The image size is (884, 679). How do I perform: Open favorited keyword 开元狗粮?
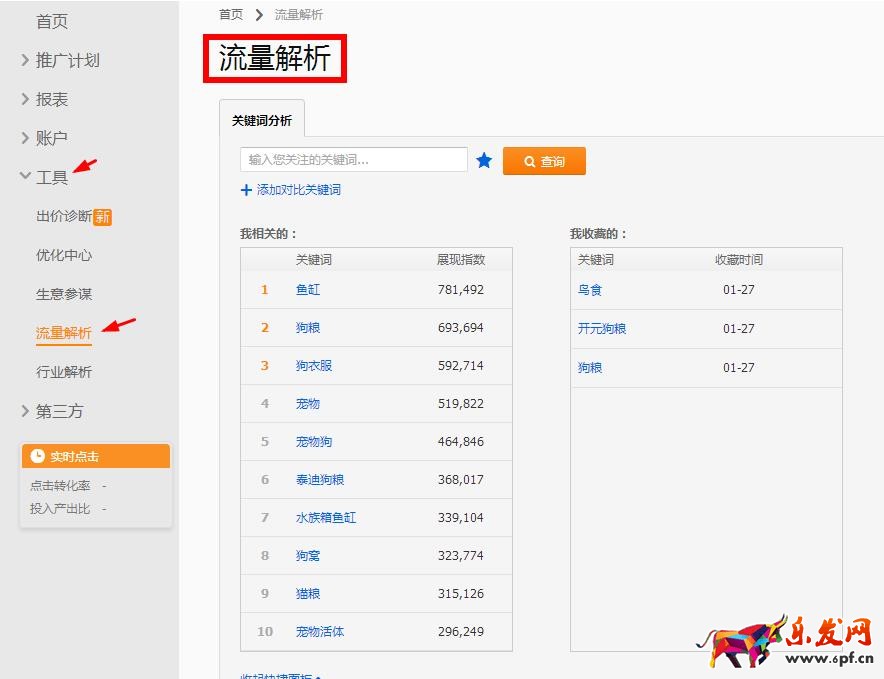coord(602,329)
